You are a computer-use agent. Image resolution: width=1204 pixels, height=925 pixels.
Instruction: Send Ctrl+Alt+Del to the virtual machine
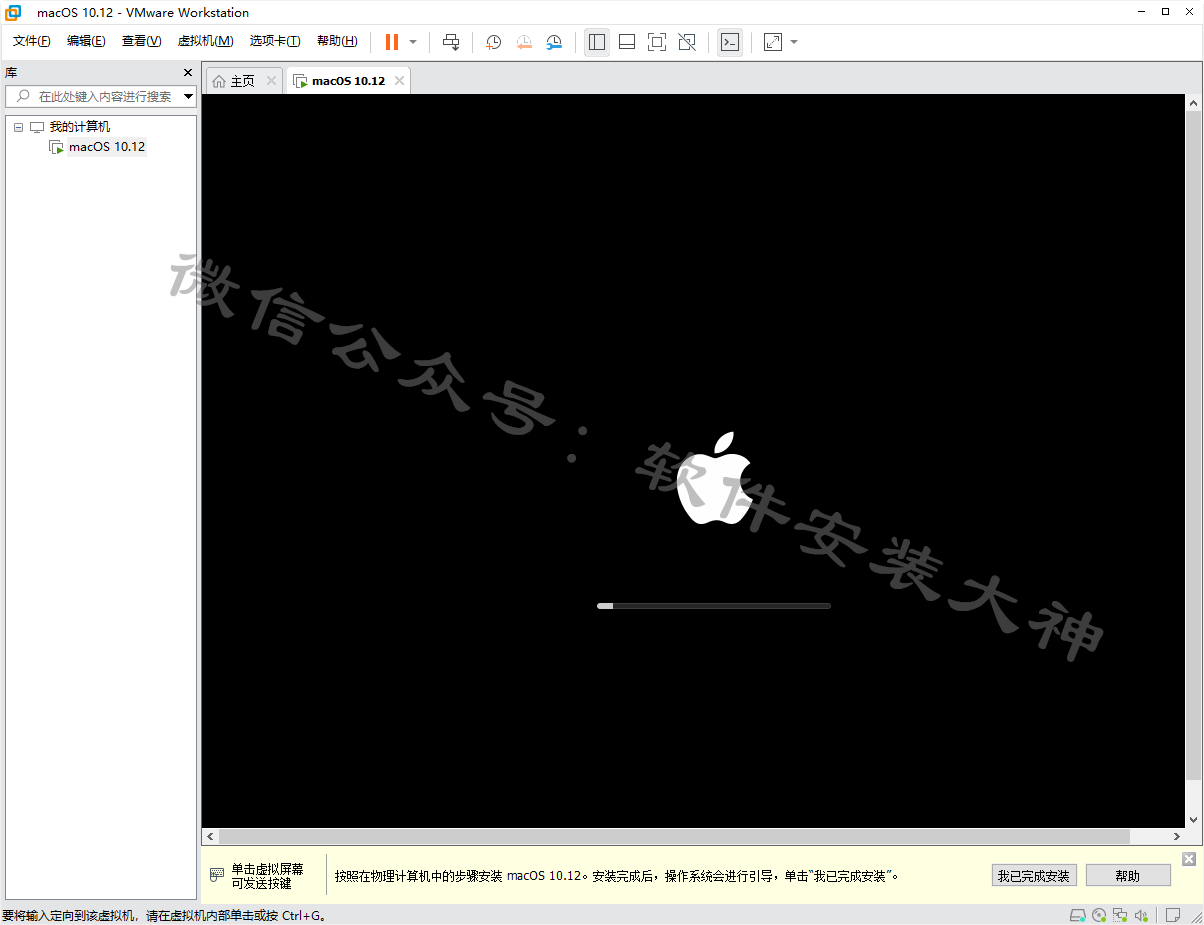[x=451, y=42]
